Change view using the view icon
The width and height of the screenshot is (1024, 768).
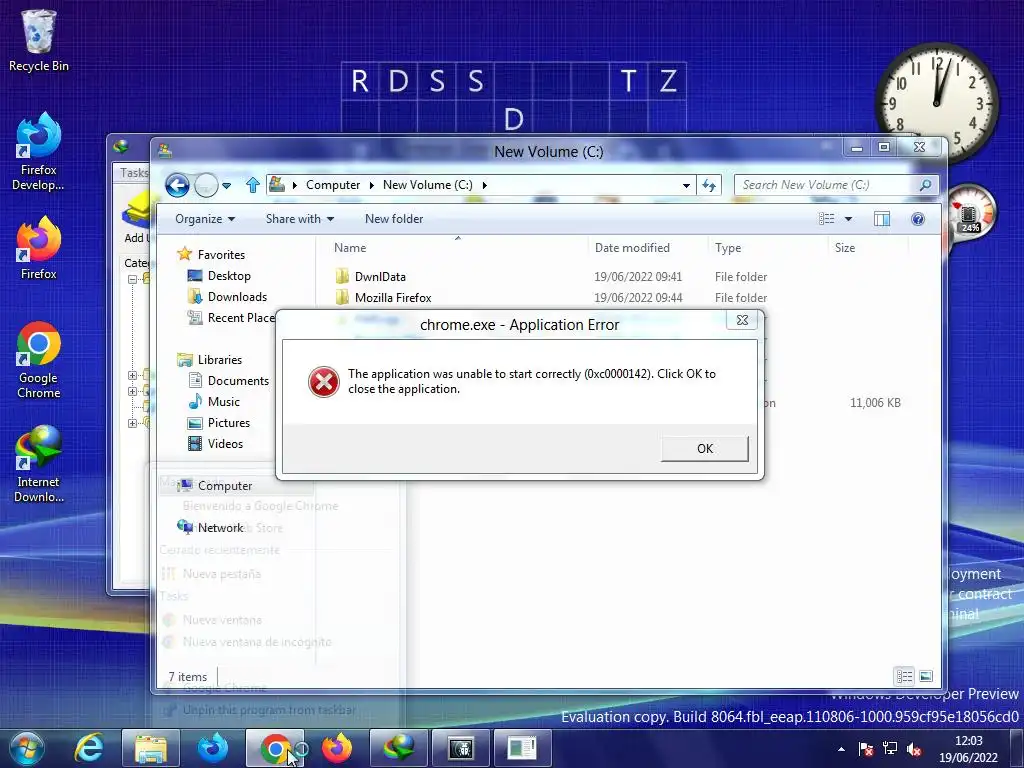pyautogui.click(x=826, y=219)
